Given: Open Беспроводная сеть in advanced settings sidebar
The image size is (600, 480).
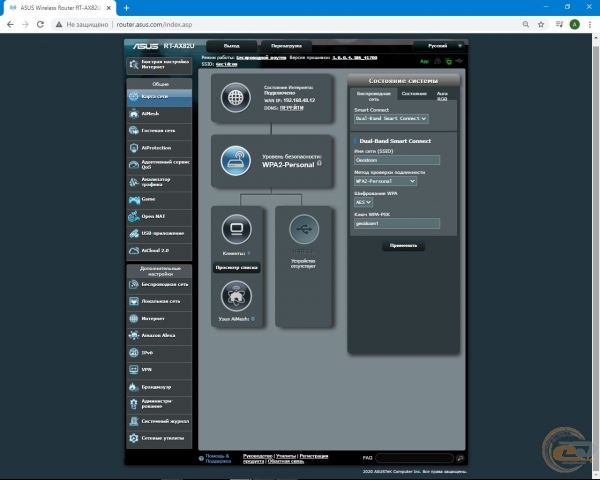Looking at the screenshot, I should pyautogui.click(x=159, y=284).
